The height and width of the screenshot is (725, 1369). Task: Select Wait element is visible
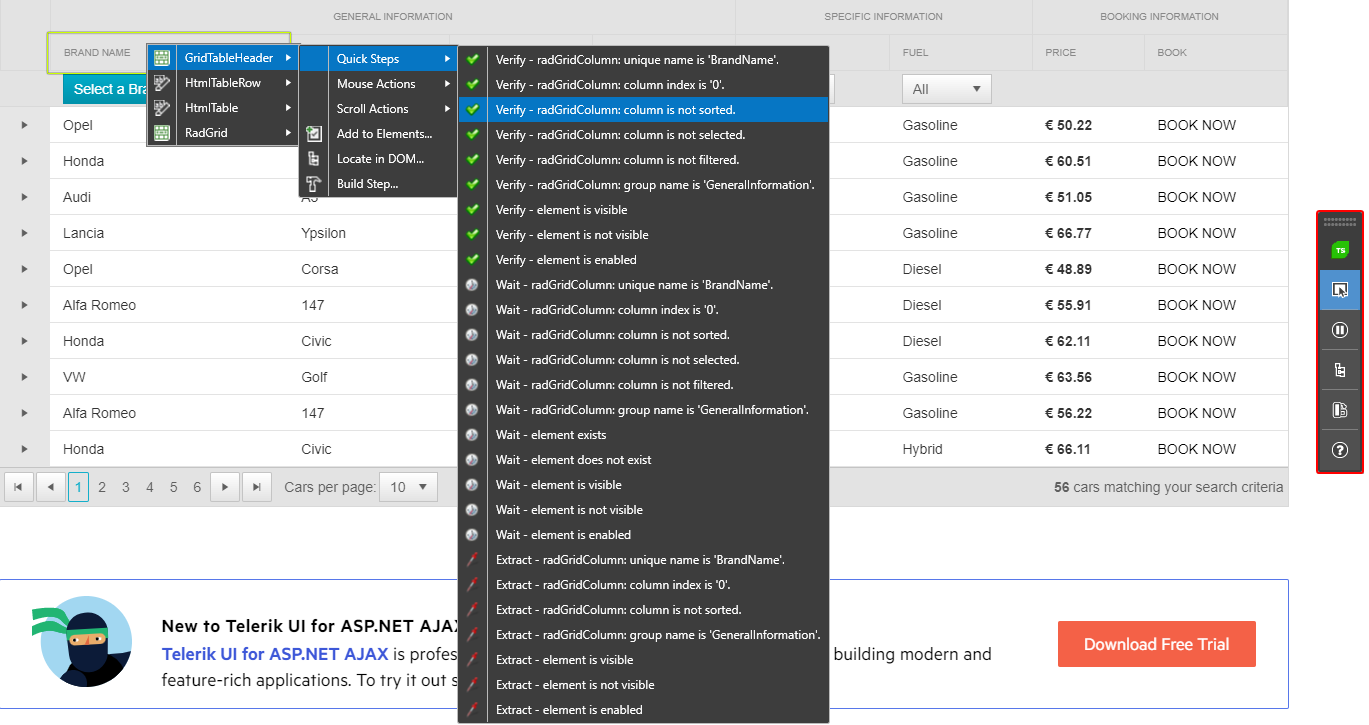pos(643,485)
